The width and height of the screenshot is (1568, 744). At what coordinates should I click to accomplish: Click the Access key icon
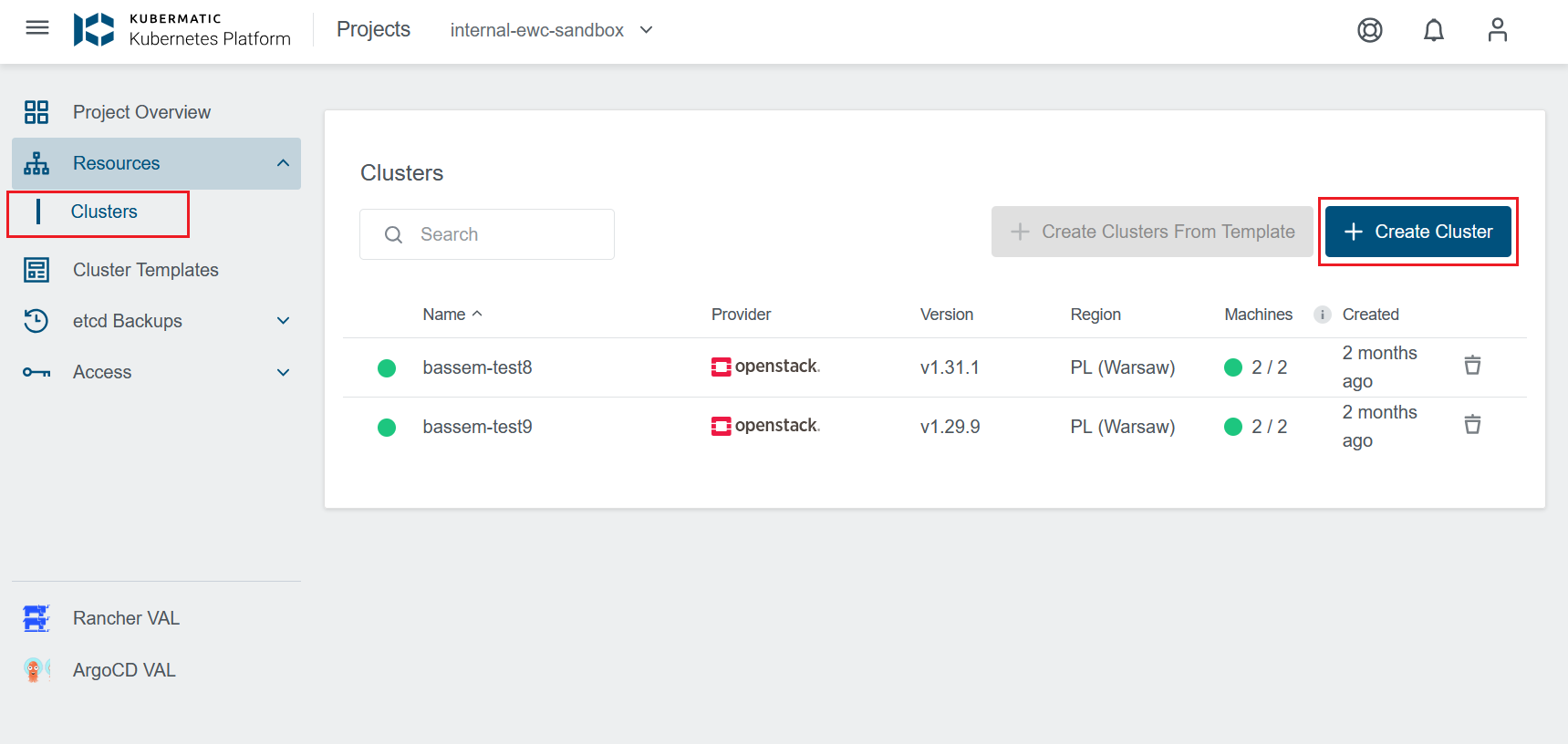coord(36,372)
